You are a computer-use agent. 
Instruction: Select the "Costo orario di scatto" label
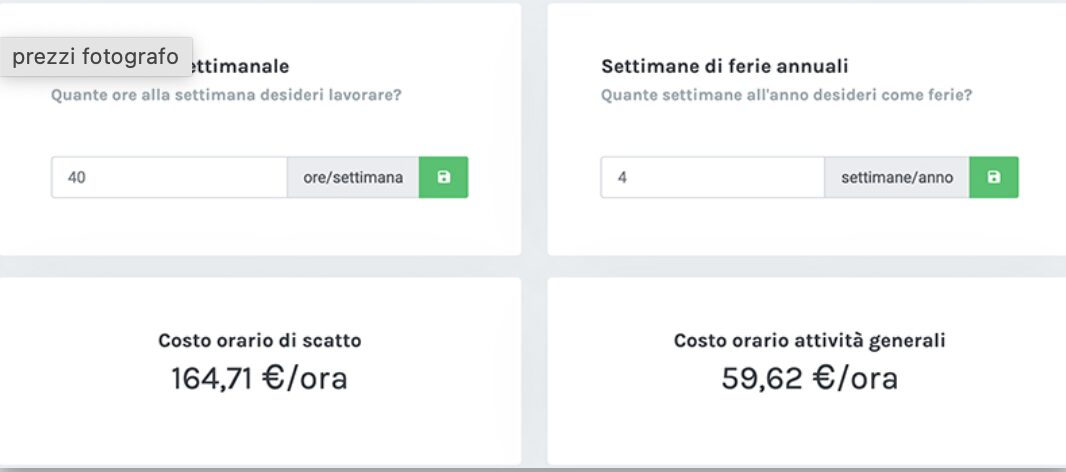260,340
